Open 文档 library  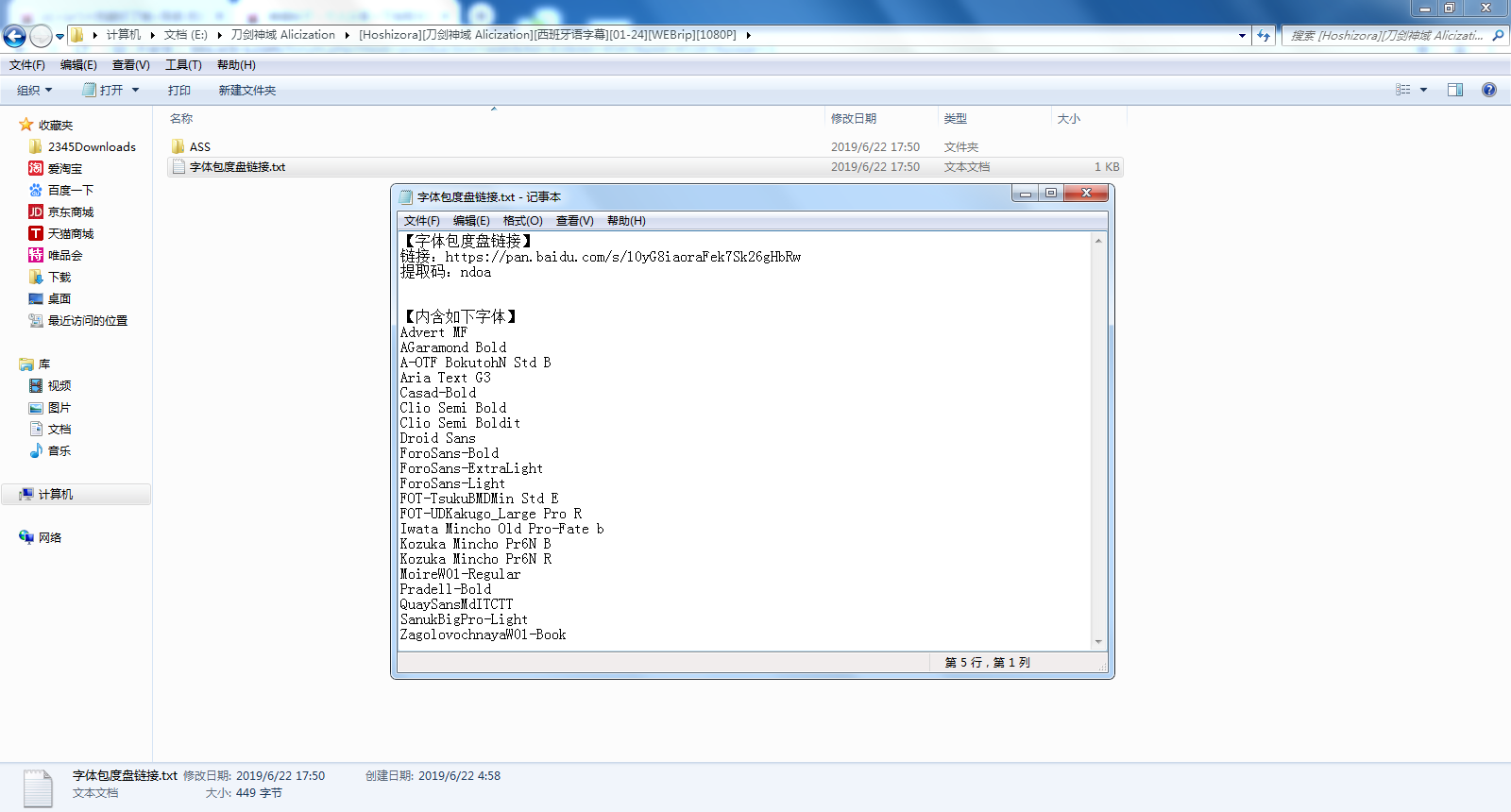pyautogui.click(x=59, y=429)
